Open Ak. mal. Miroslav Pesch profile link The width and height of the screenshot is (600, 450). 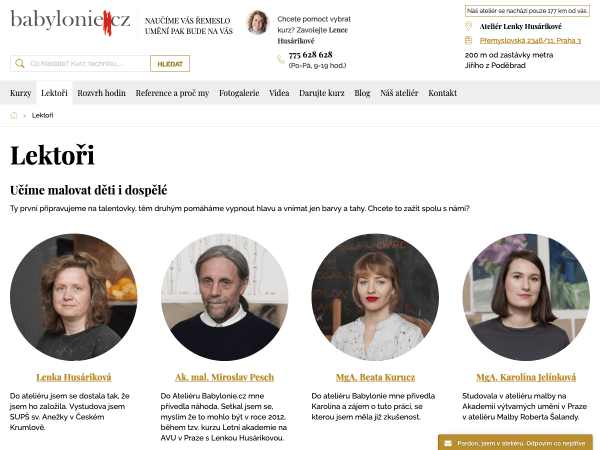coord(225,377)
